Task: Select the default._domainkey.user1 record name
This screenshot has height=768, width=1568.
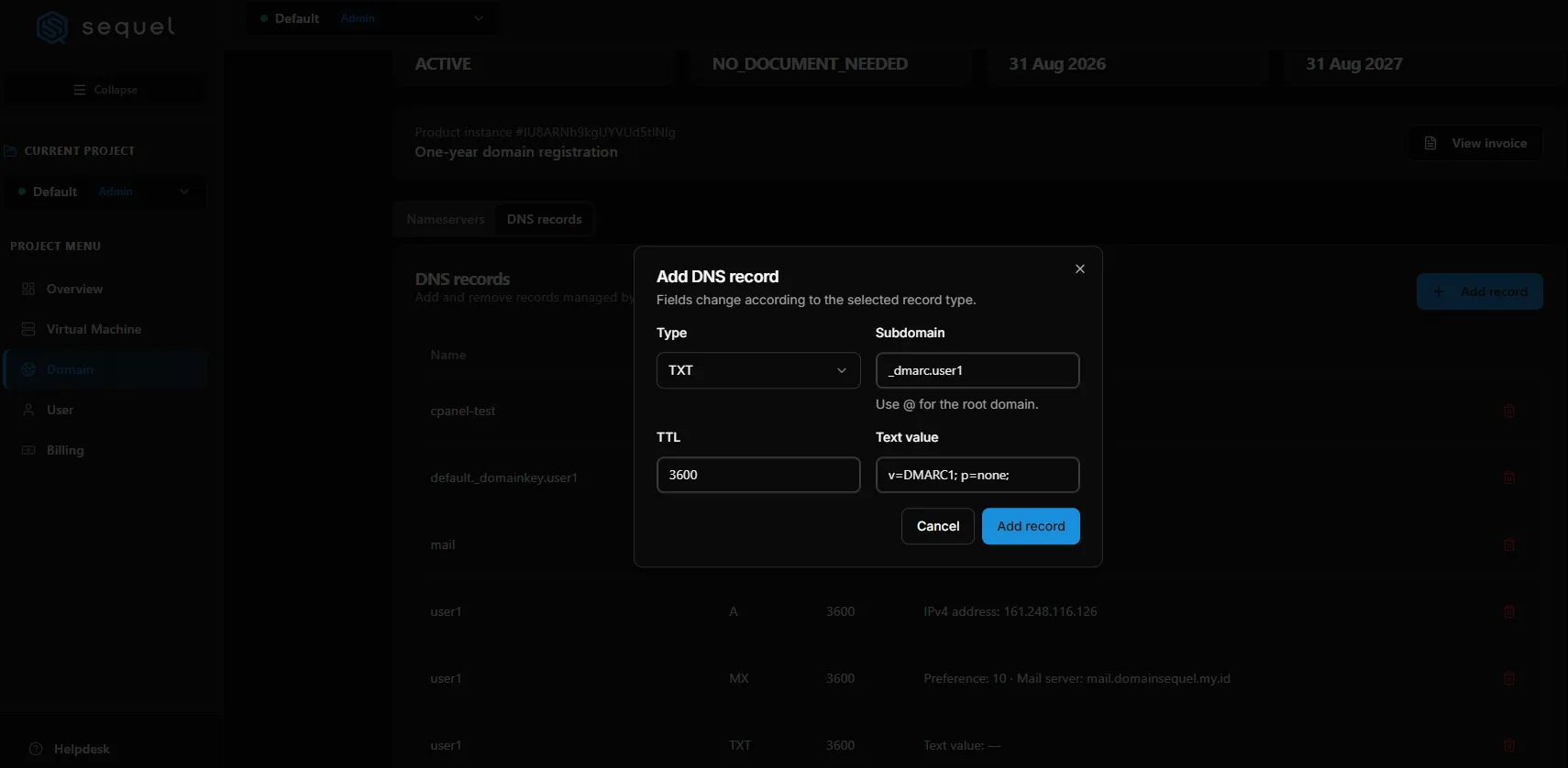Action: pyautogui.click(x=504, y=477)
